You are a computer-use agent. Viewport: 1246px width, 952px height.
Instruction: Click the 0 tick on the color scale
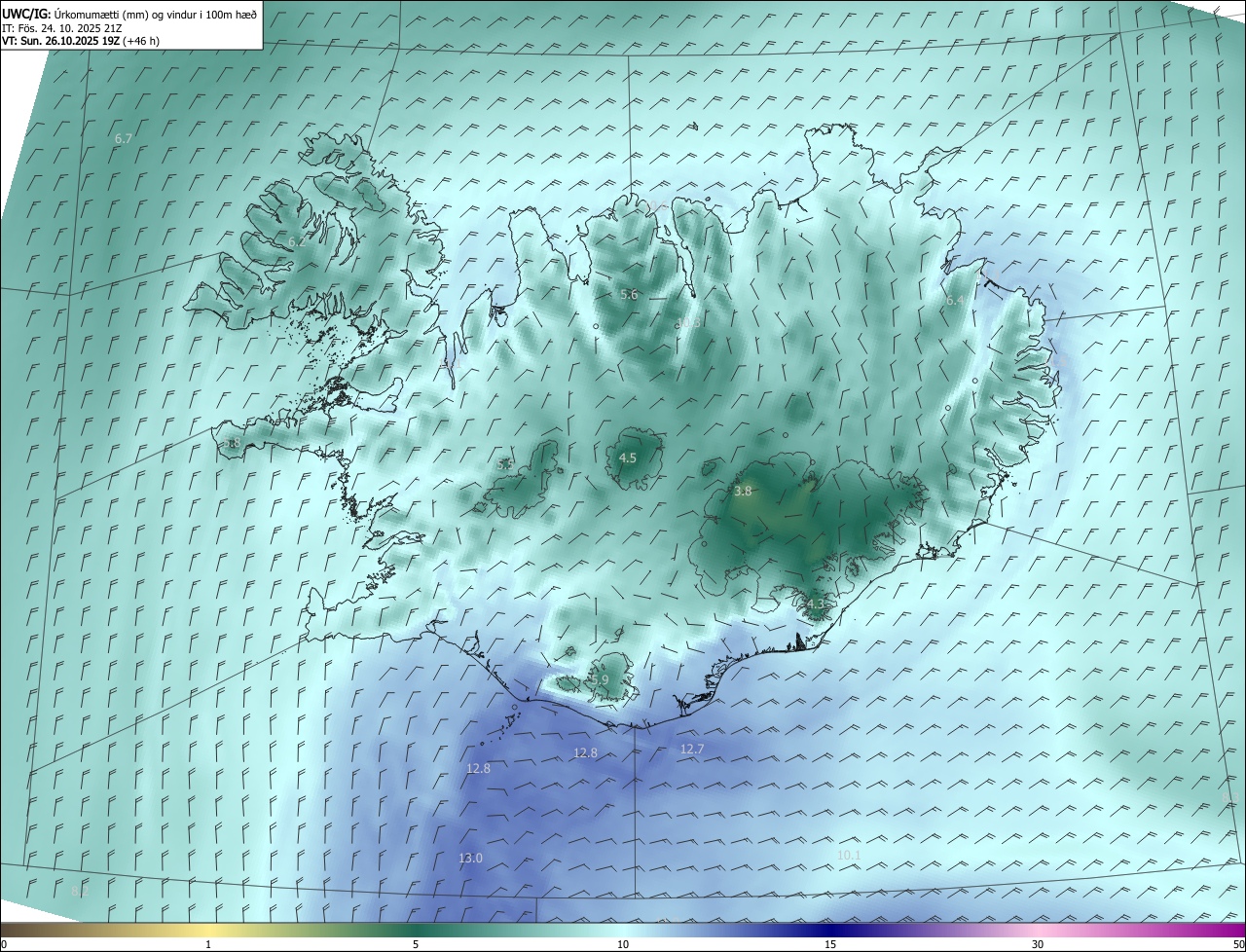click(4, 944)
